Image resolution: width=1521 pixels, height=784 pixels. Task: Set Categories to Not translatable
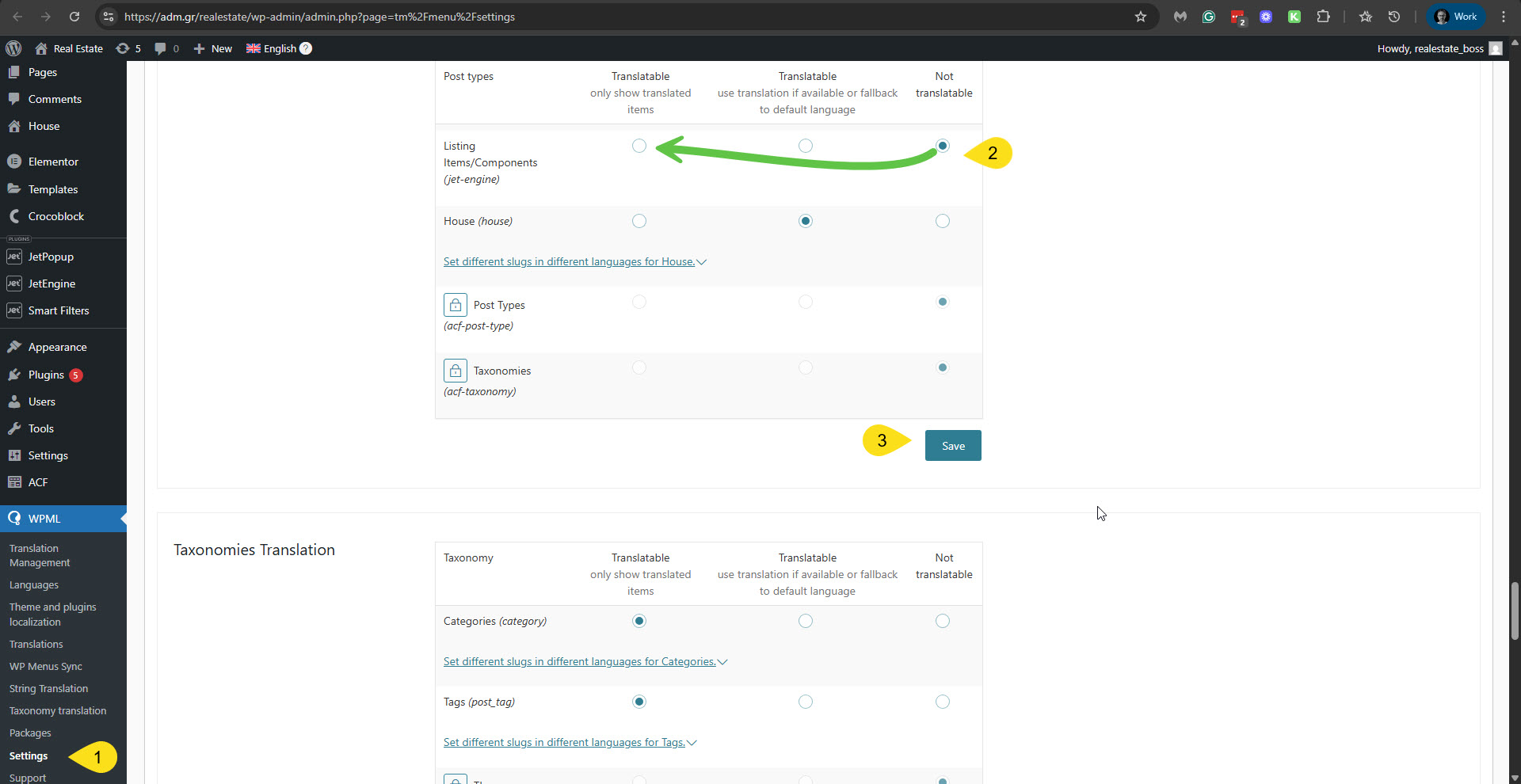(x=943, y=621)
